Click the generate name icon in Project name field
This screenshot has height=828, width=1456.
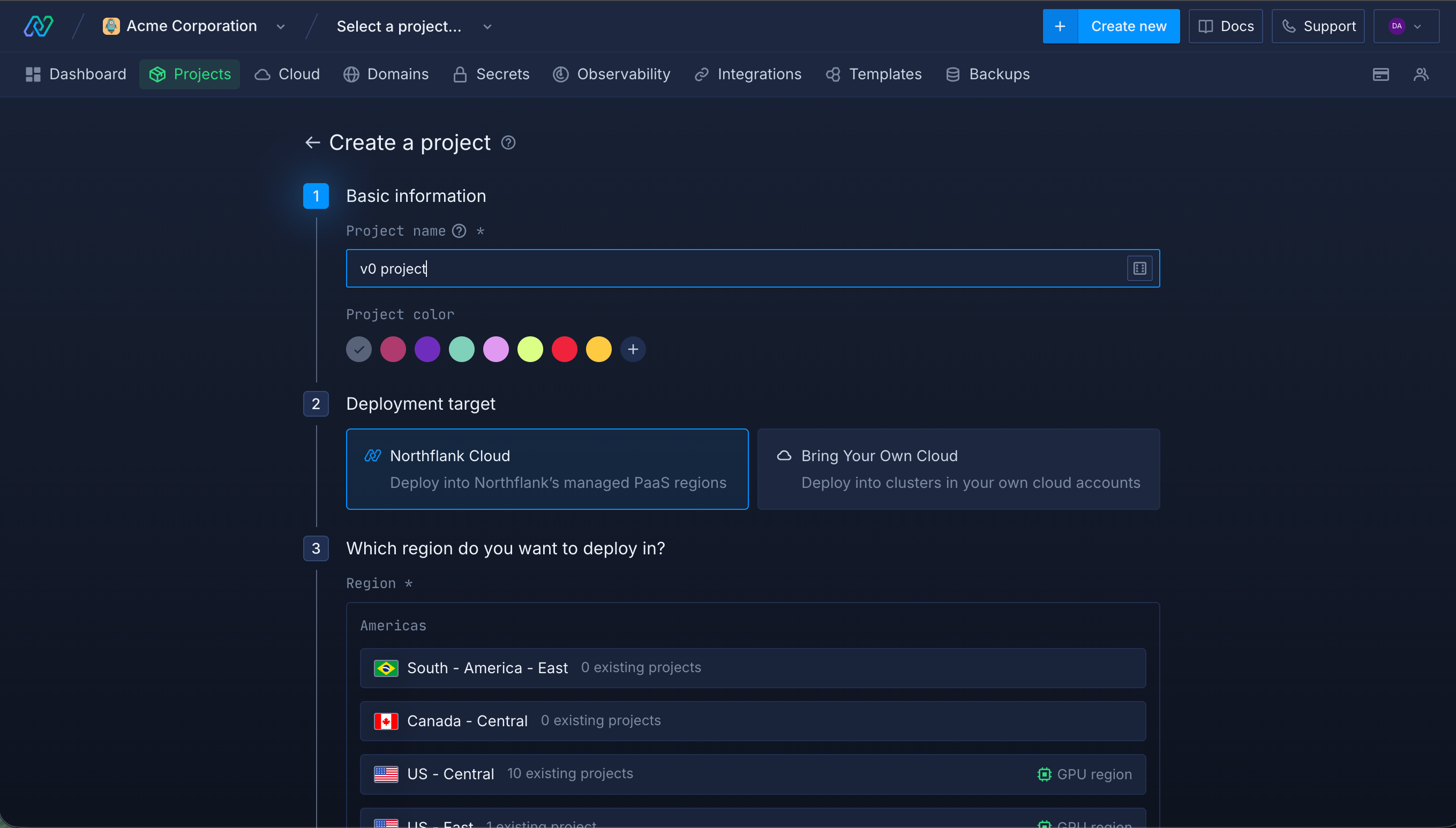1139,268
